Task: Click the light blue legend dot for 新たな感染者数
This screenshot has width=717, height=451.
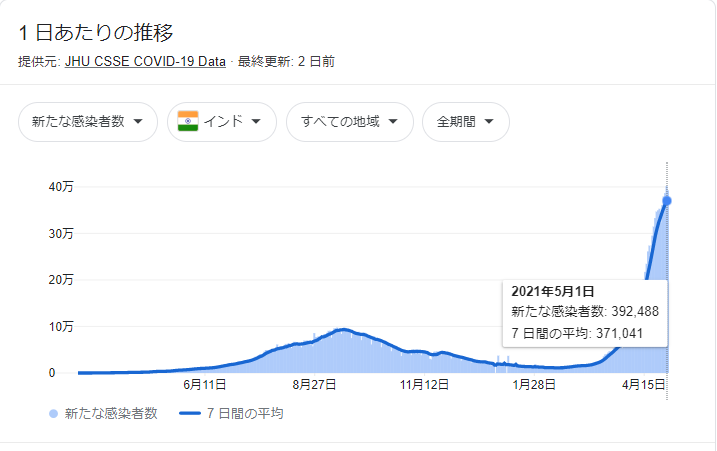Action: [54, 413]
